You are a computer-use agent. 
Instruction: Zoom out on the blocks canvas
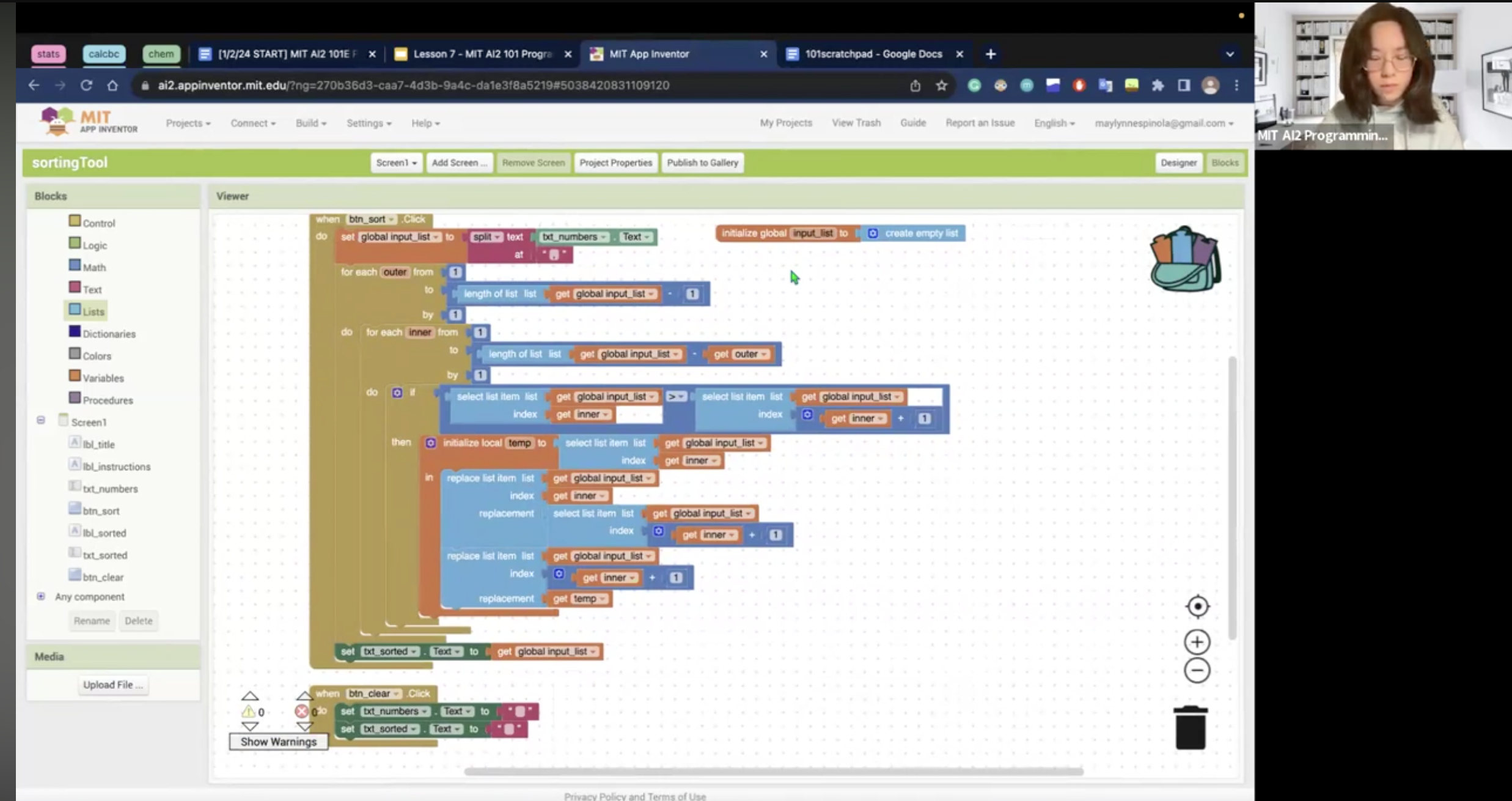click(1196, 670)
